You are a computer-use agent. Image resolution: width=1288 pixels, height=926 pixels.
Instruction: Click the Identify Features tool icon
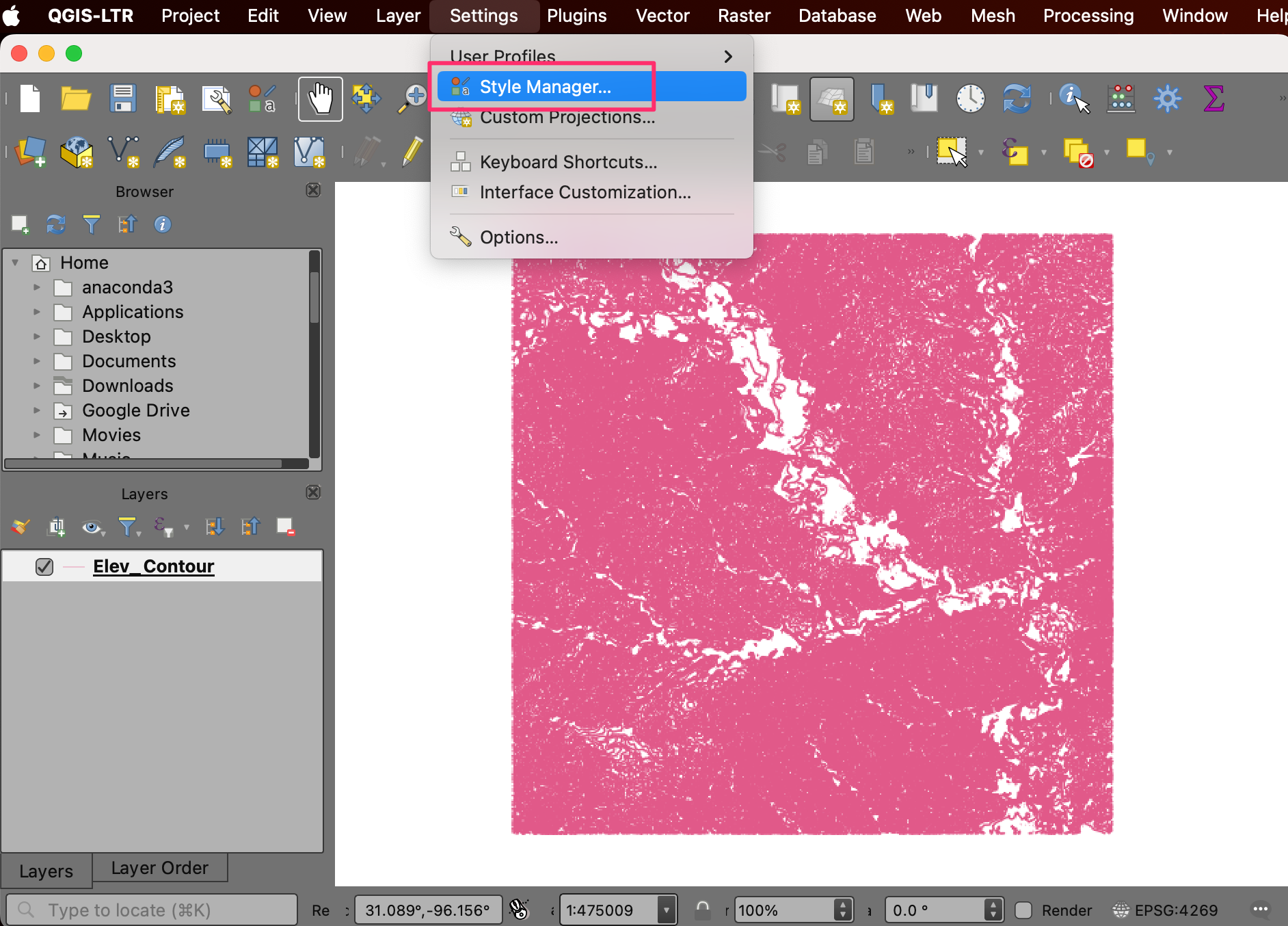pyautogui.click(x=1073, y=99)
